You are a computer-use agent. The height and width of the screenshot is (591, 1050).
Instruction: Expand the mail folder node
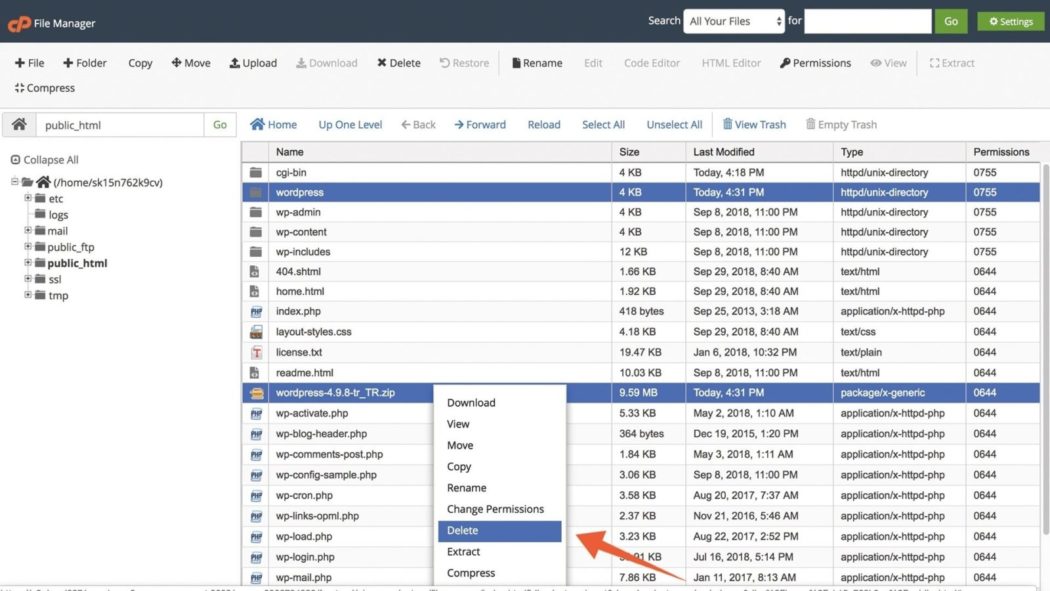pyautogui.click(x=27, y=230)
